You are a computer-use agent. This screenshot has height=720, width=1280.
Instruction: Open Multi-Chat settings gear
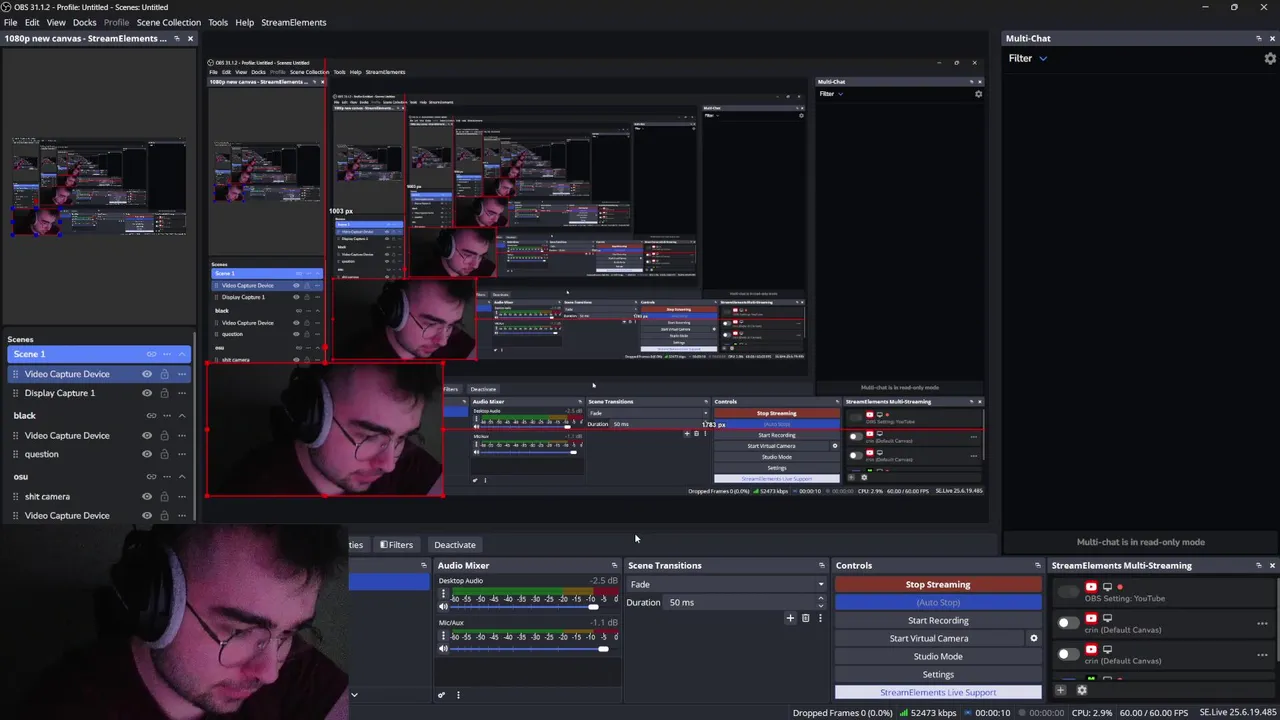click(1270, 58)
